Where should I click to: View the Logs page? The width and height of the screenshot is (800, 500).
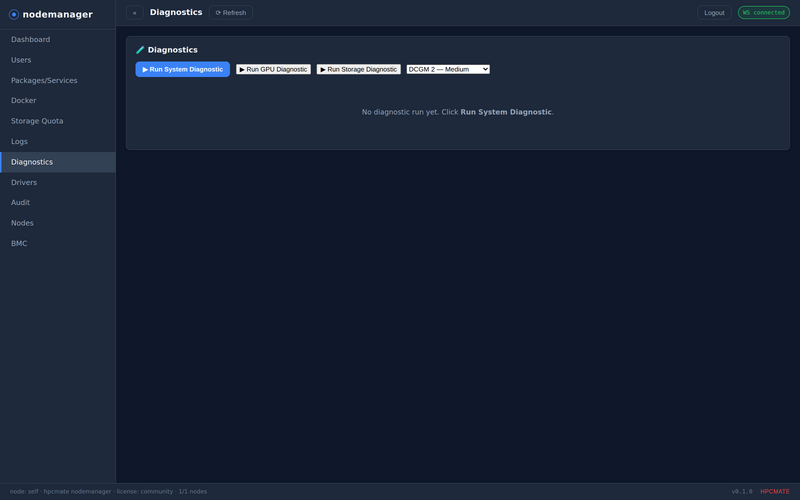58,141
